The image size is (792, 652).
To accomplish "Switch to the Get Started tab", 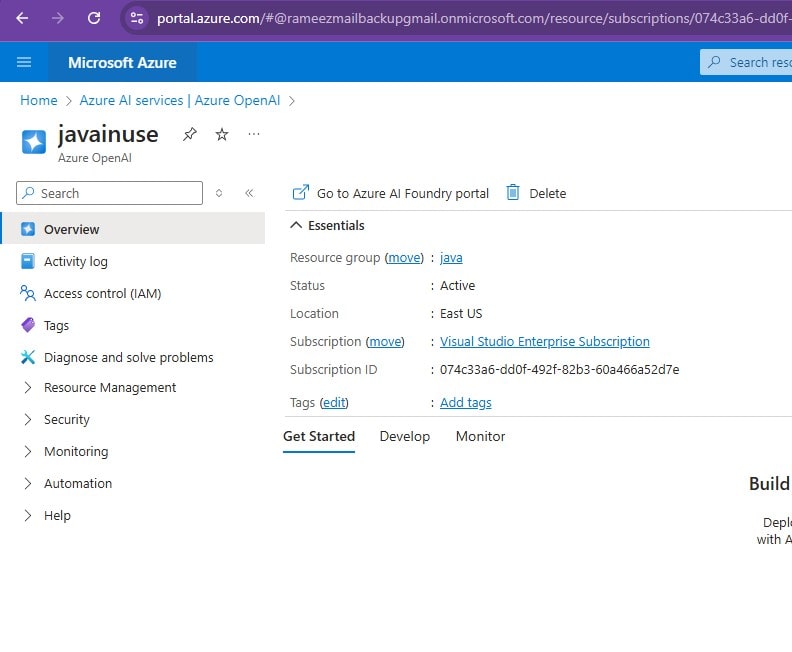I will 319,436.
